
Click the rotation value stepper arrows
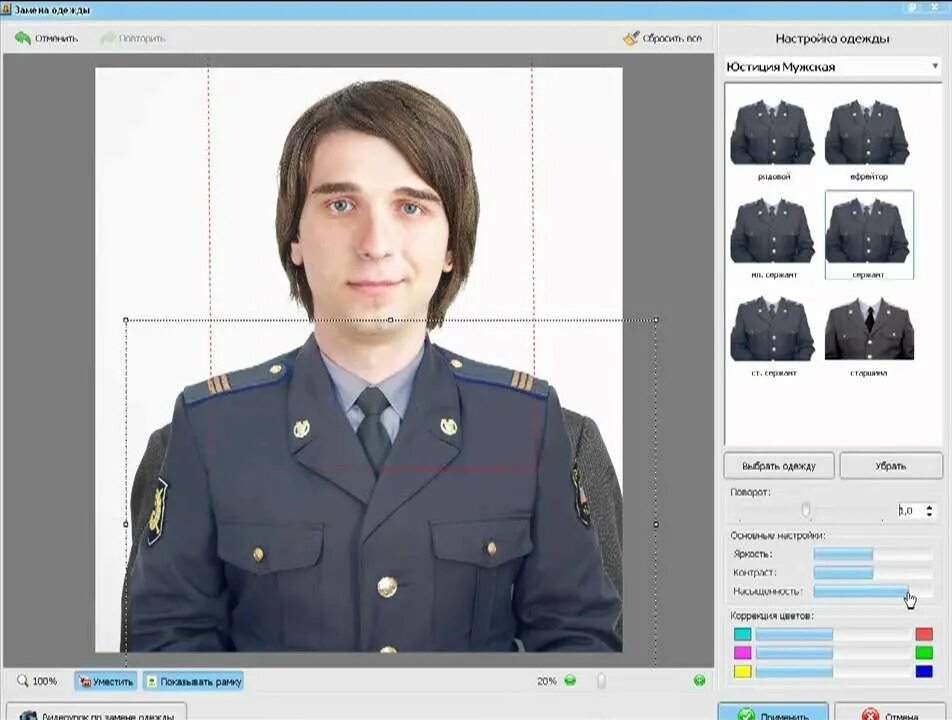click(930, 511)
